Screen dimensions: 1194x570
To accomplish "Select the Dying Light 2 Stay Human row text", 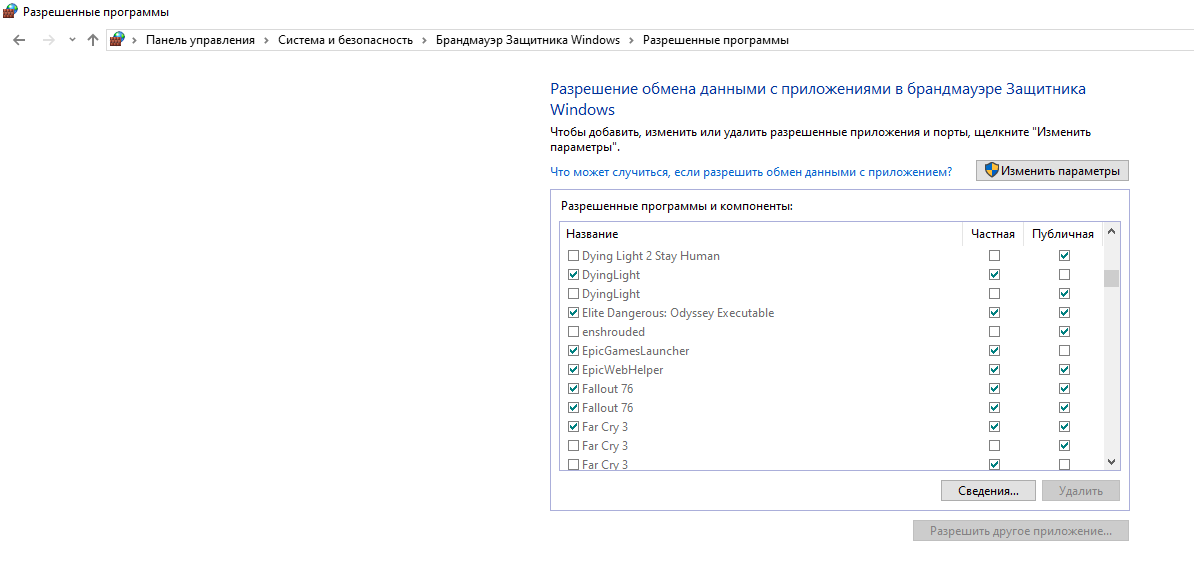I will (x=650, y=256).
